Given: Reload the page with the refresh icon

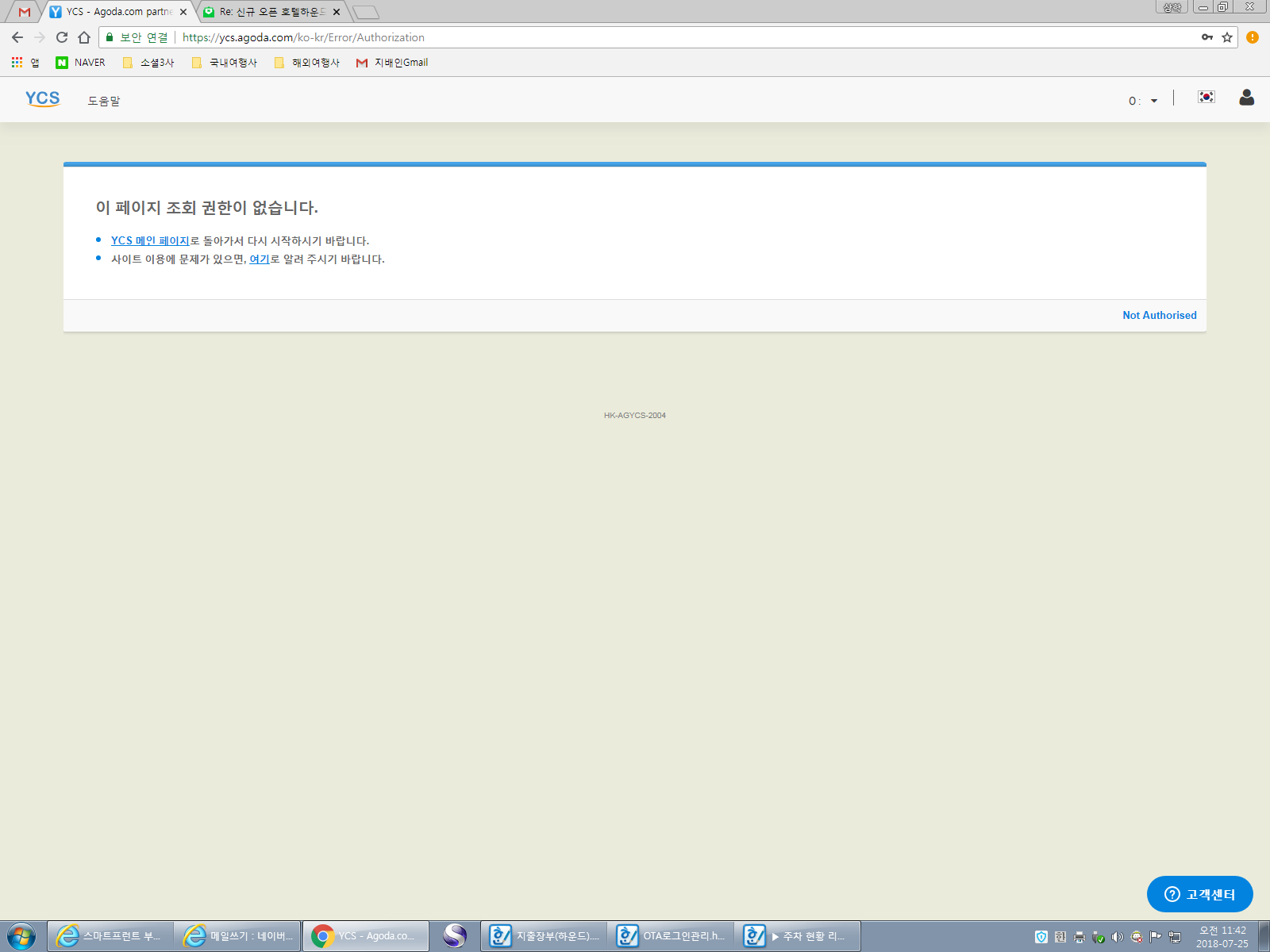Looking at the screenshot, I should (62, 37).
